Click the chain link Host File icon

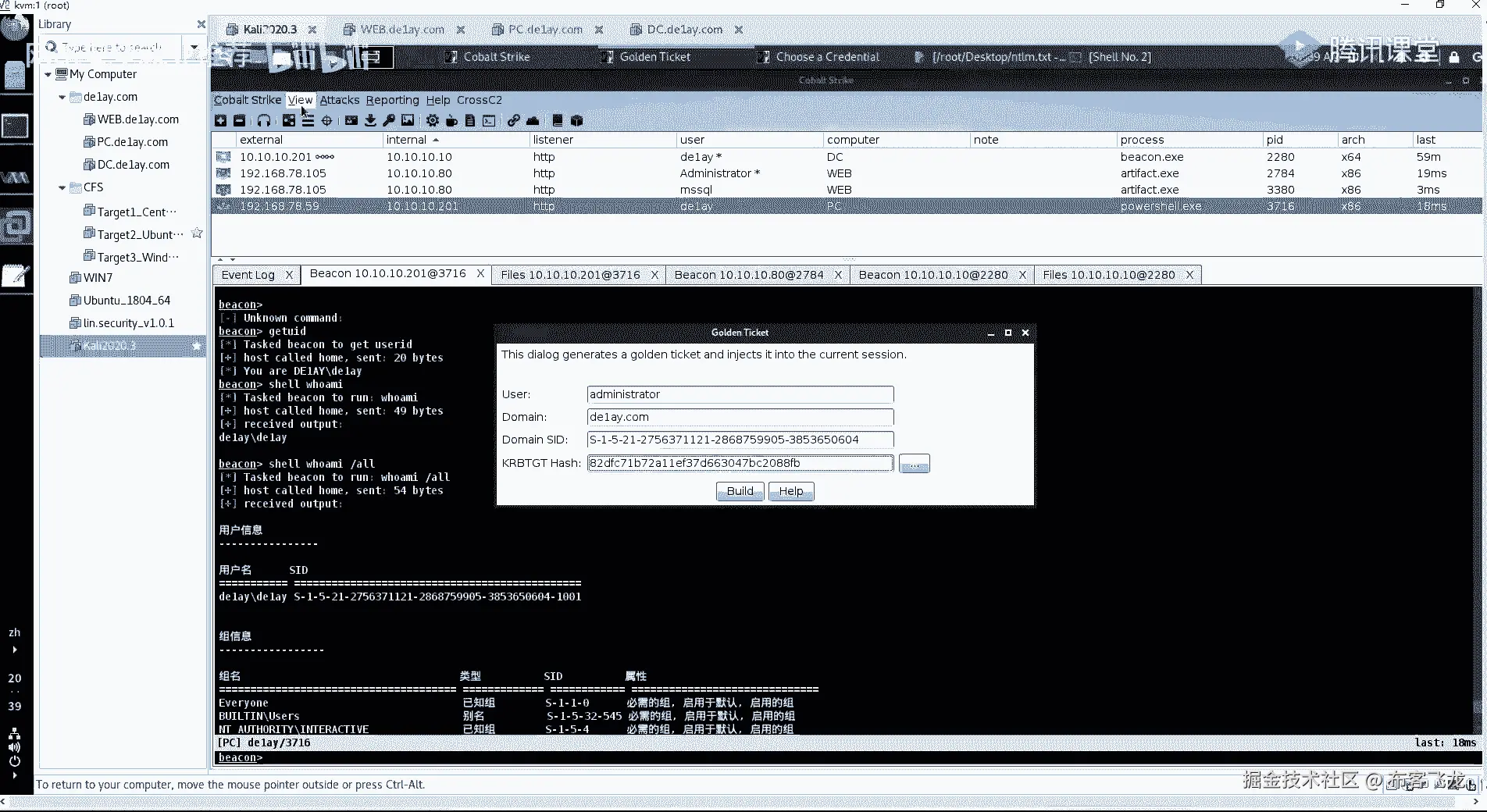(513, 120)
